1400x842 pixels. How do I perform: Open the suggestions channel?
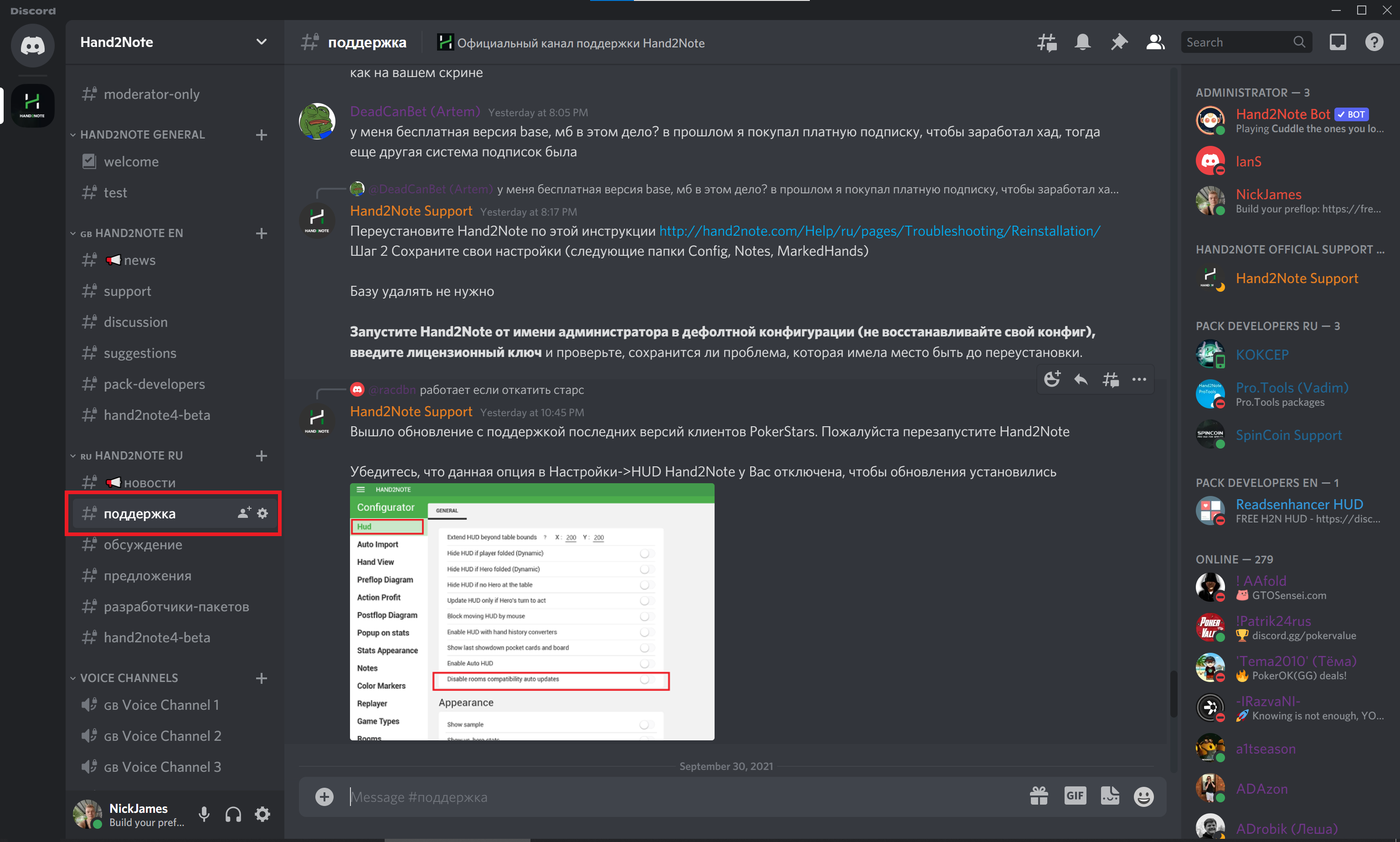pos(175,353)
